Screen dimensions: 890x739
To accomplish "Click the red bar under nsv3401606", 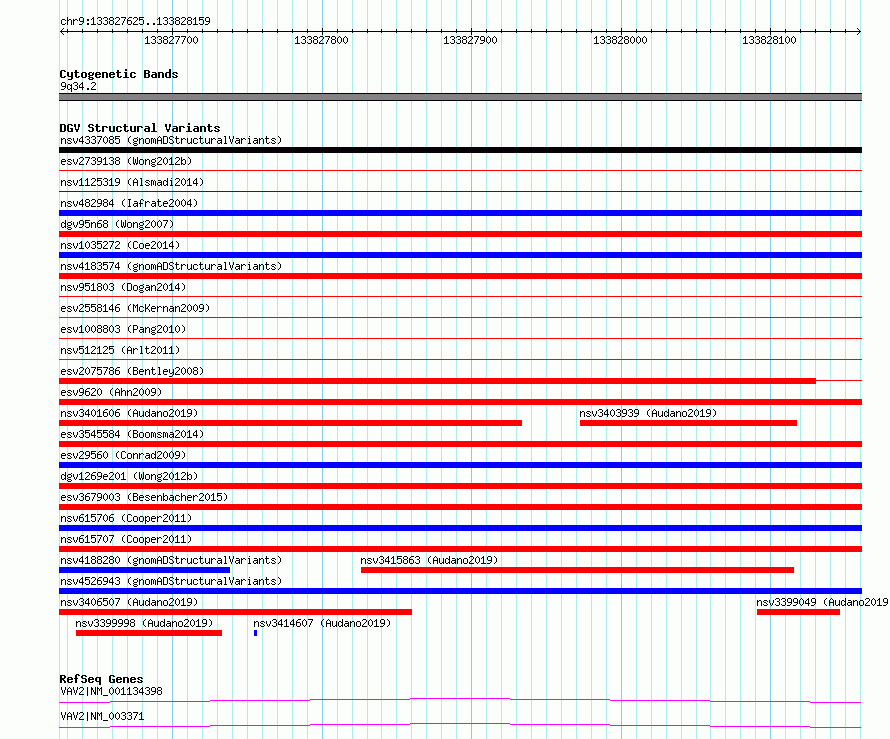I will (291, 423).
